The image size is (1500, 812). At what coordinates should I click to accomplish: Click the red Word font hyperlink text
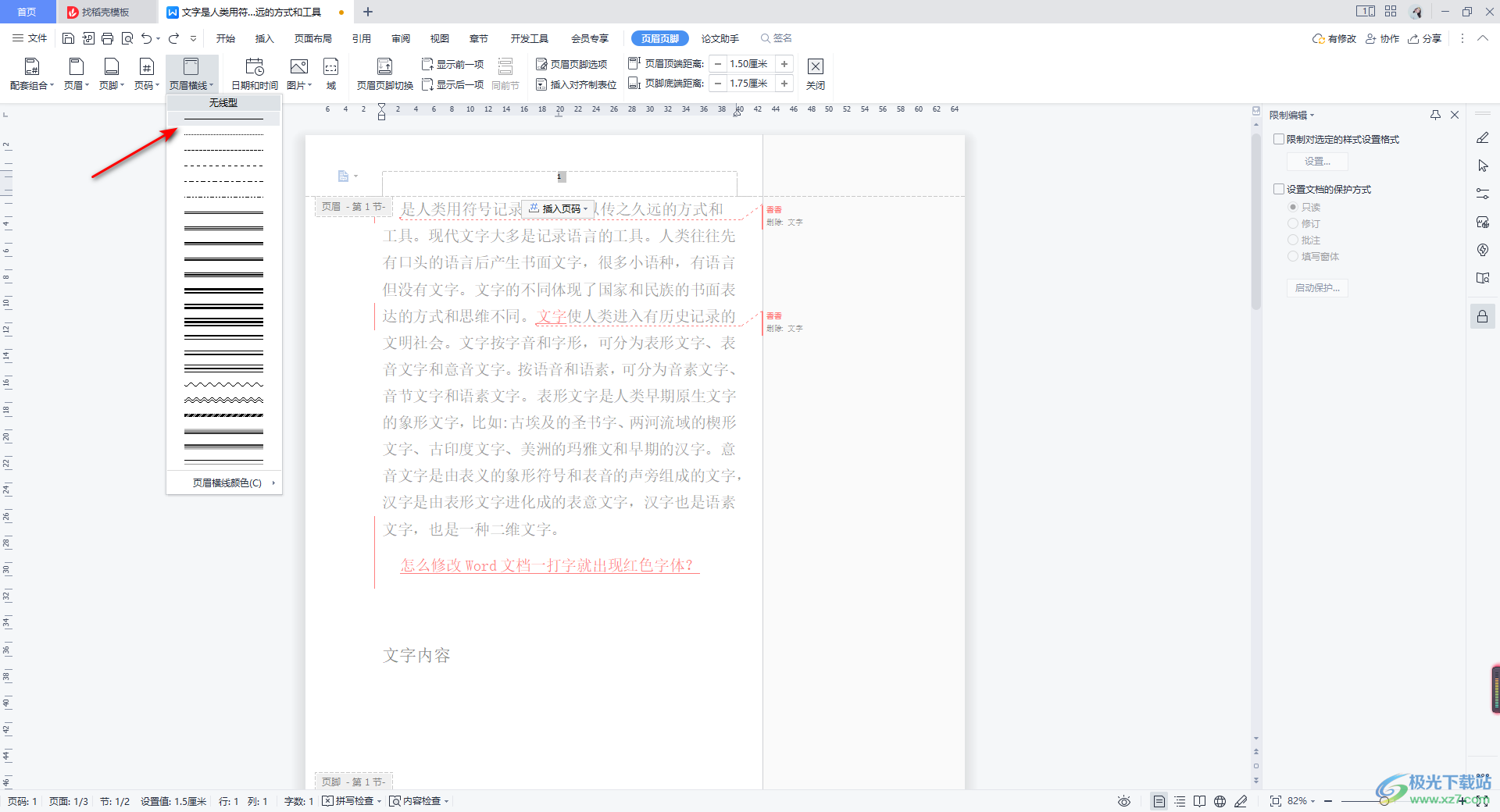point(550,565)
